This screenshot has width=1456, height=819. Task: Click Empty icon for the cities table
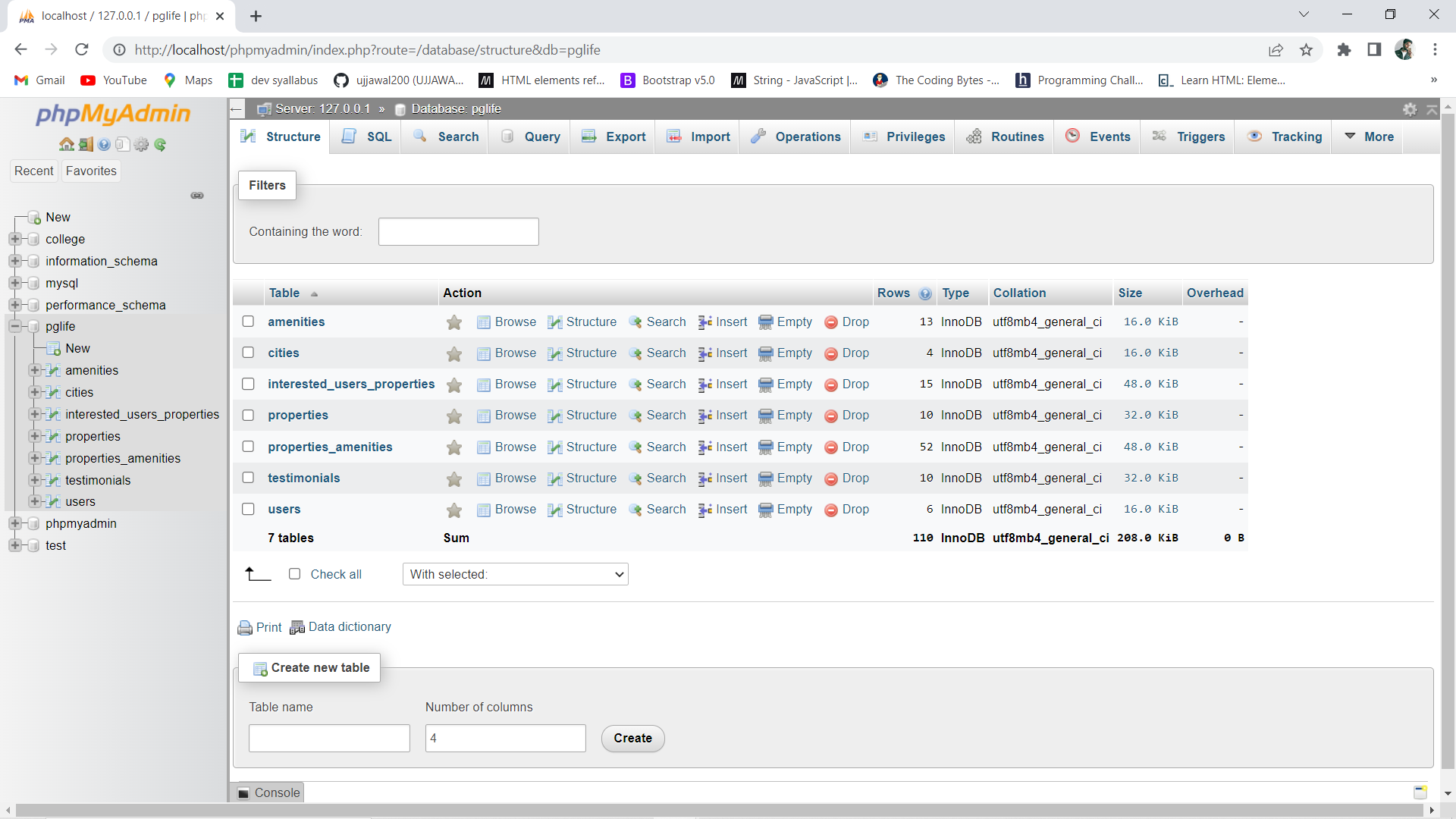click(766, 353)
